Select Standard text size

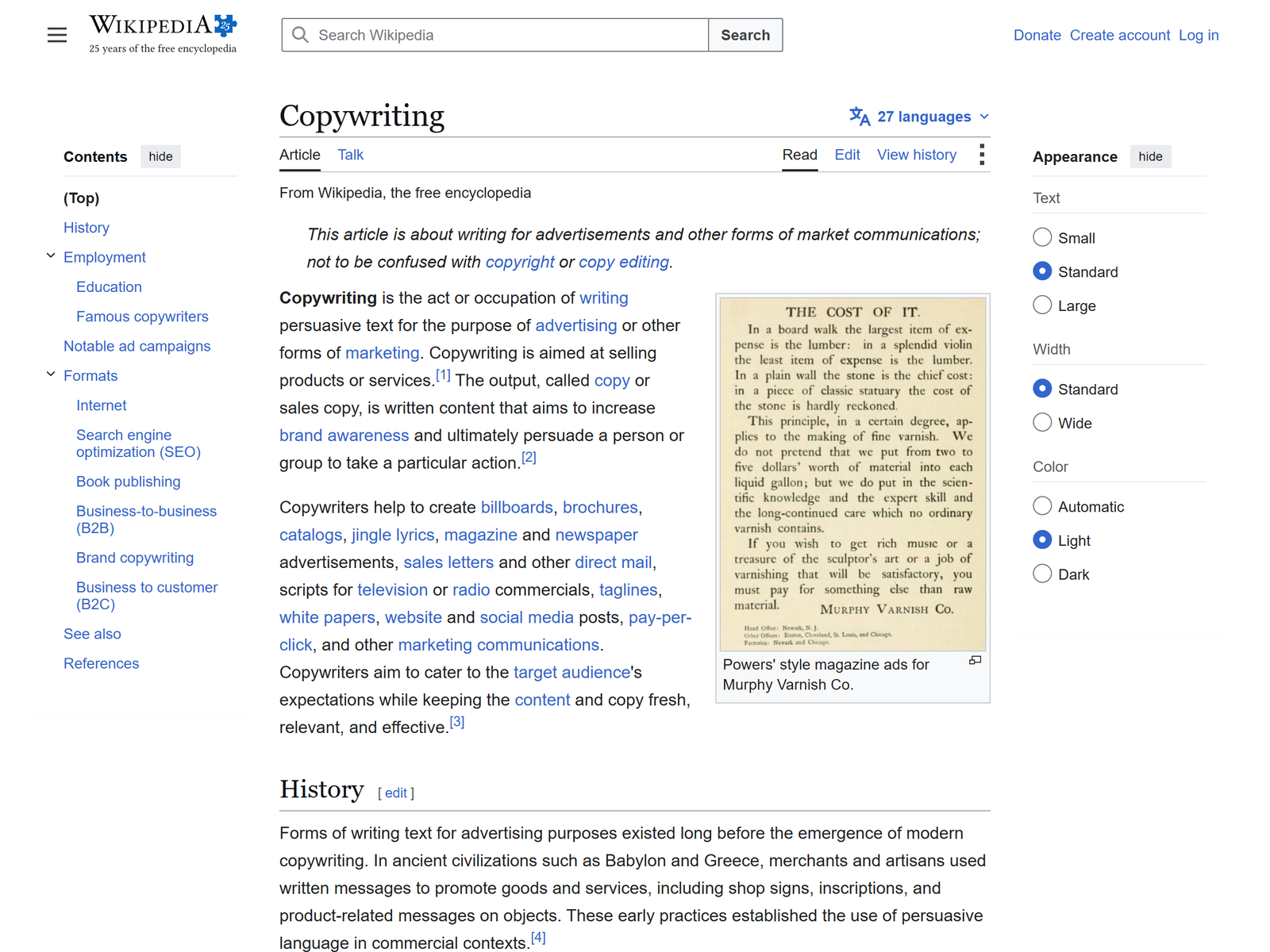(1042, 271)
